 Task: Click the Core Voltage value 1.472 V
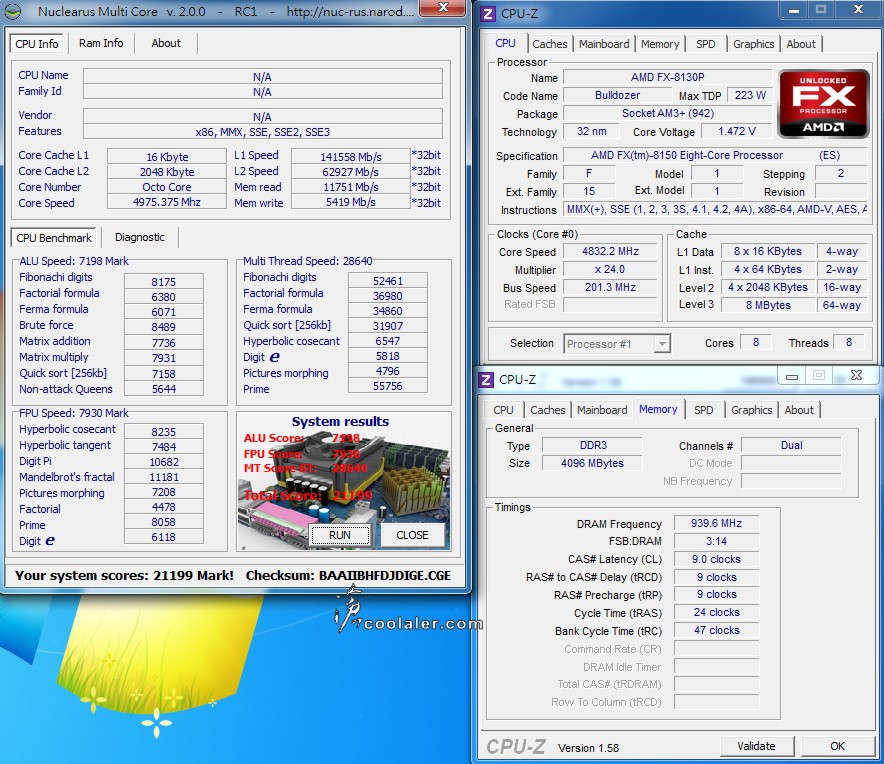(736, 131)
